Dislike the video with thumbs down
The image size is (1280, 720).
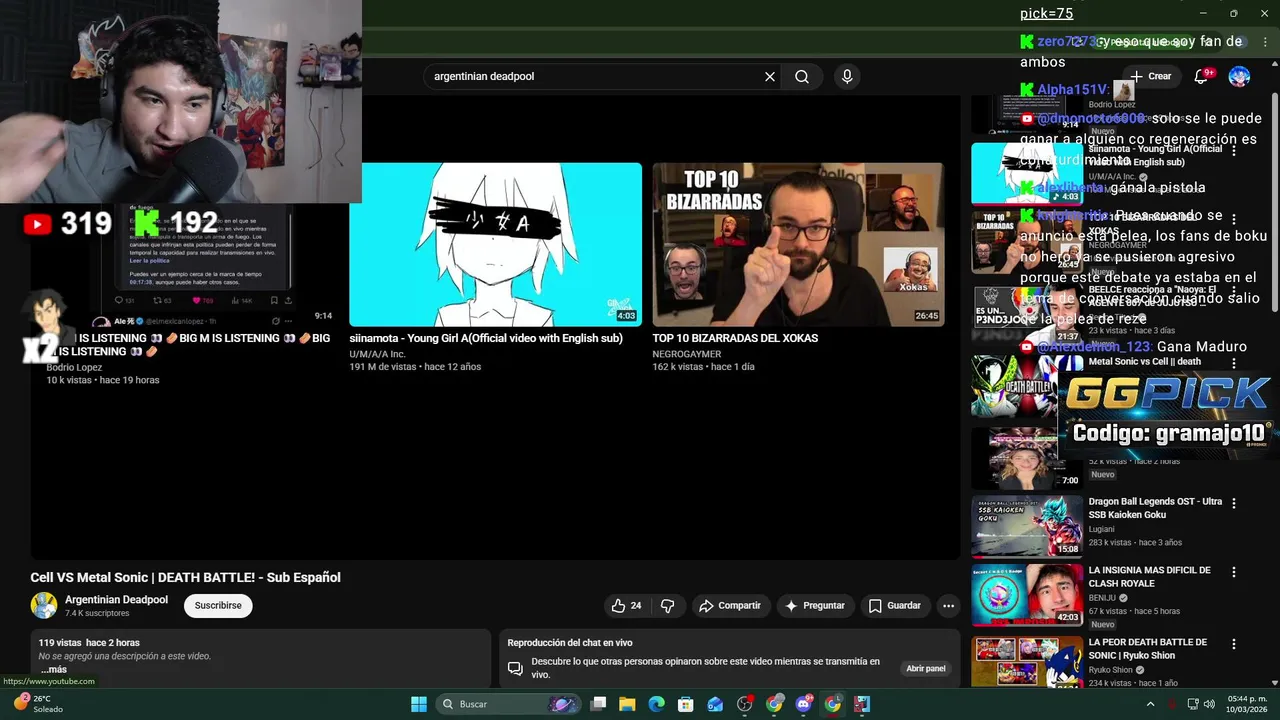pyautogui.click(x=668, y=605)
